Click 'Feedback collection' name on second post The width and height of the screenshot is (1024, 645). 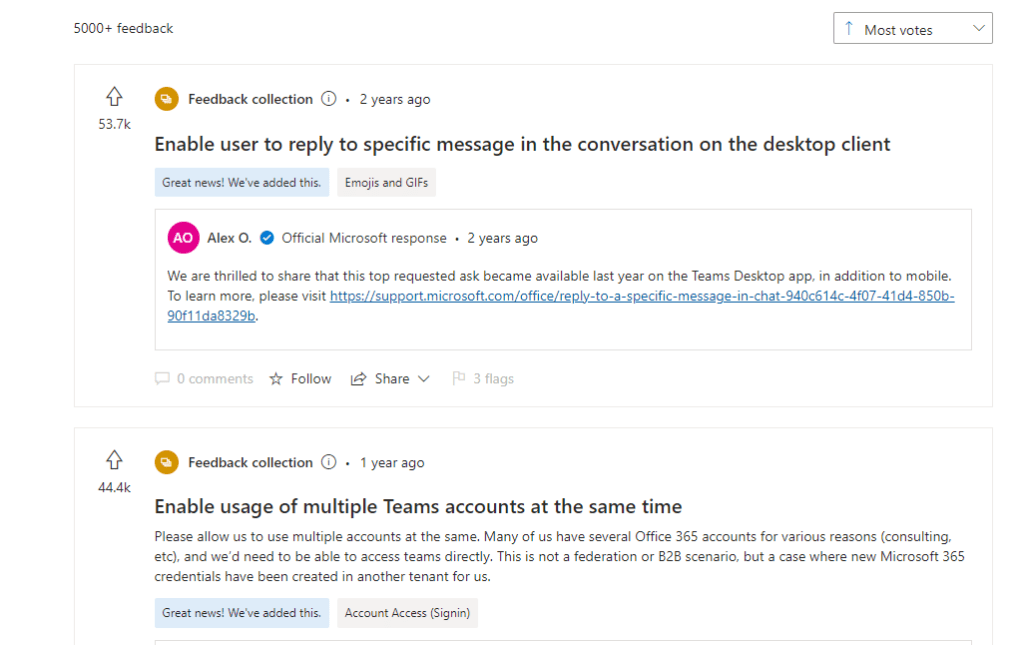point(251,462)
